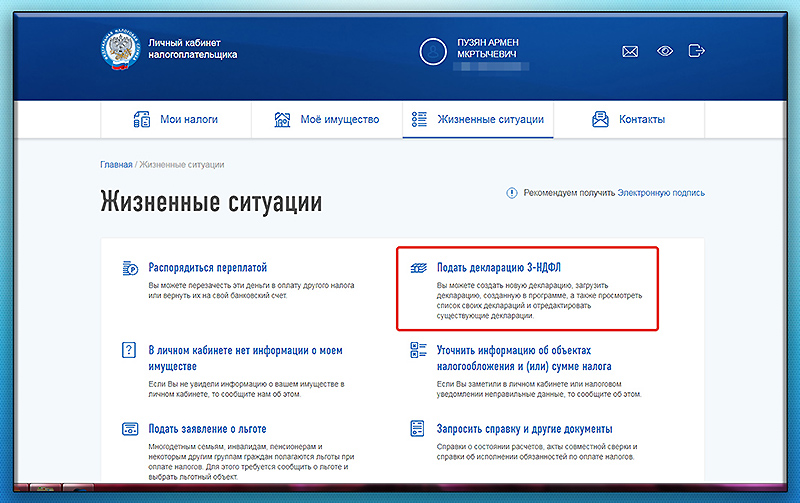Click the document icon for Запросить справку
Viewport: 800px width, 503px height.
417,429
